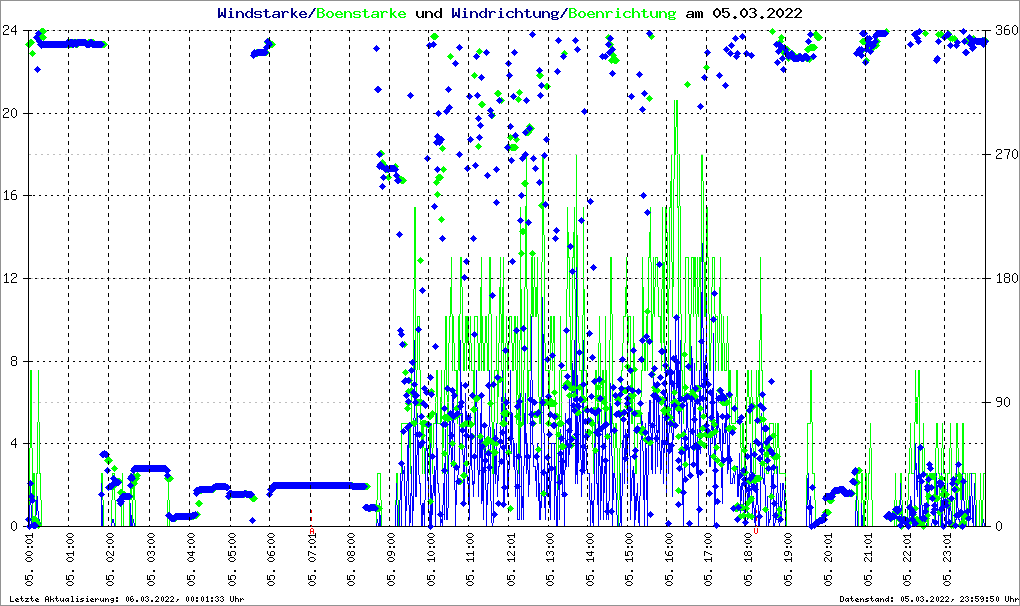Click the right axis value '360'
The width and height of the screenshot is (1020, 606).
pyautogui.click(x=1004, y=31)
